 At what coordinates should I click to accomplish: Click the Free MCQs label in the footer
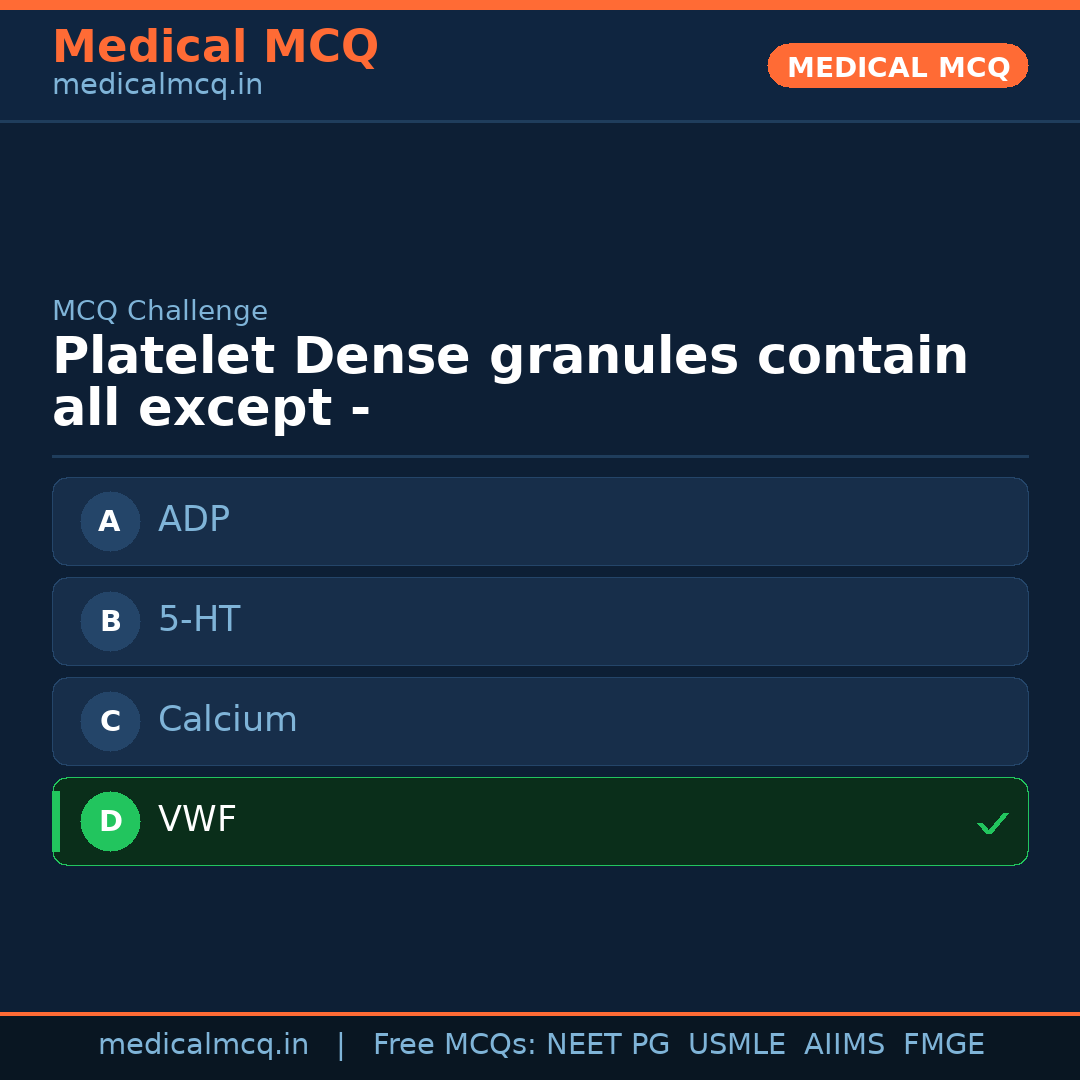click(454, 1045)
